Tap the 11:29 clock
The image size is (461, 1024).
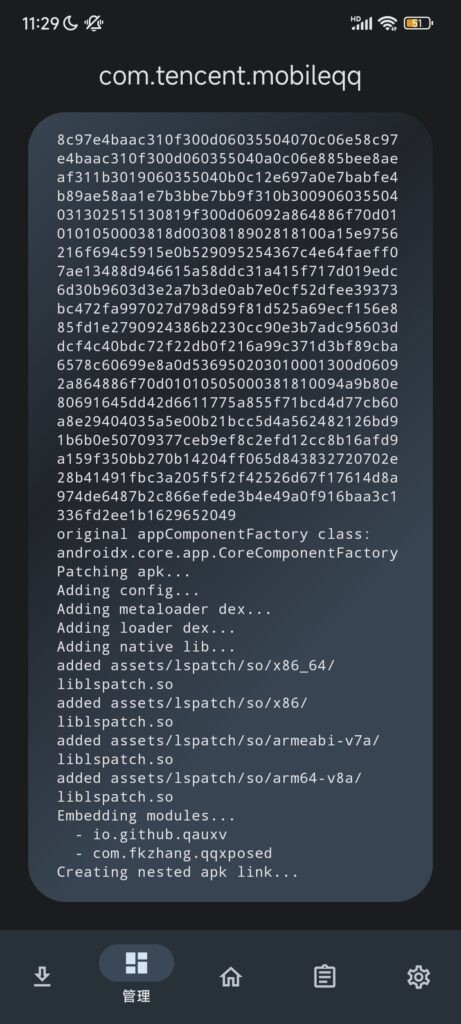(x=40, y=24)
